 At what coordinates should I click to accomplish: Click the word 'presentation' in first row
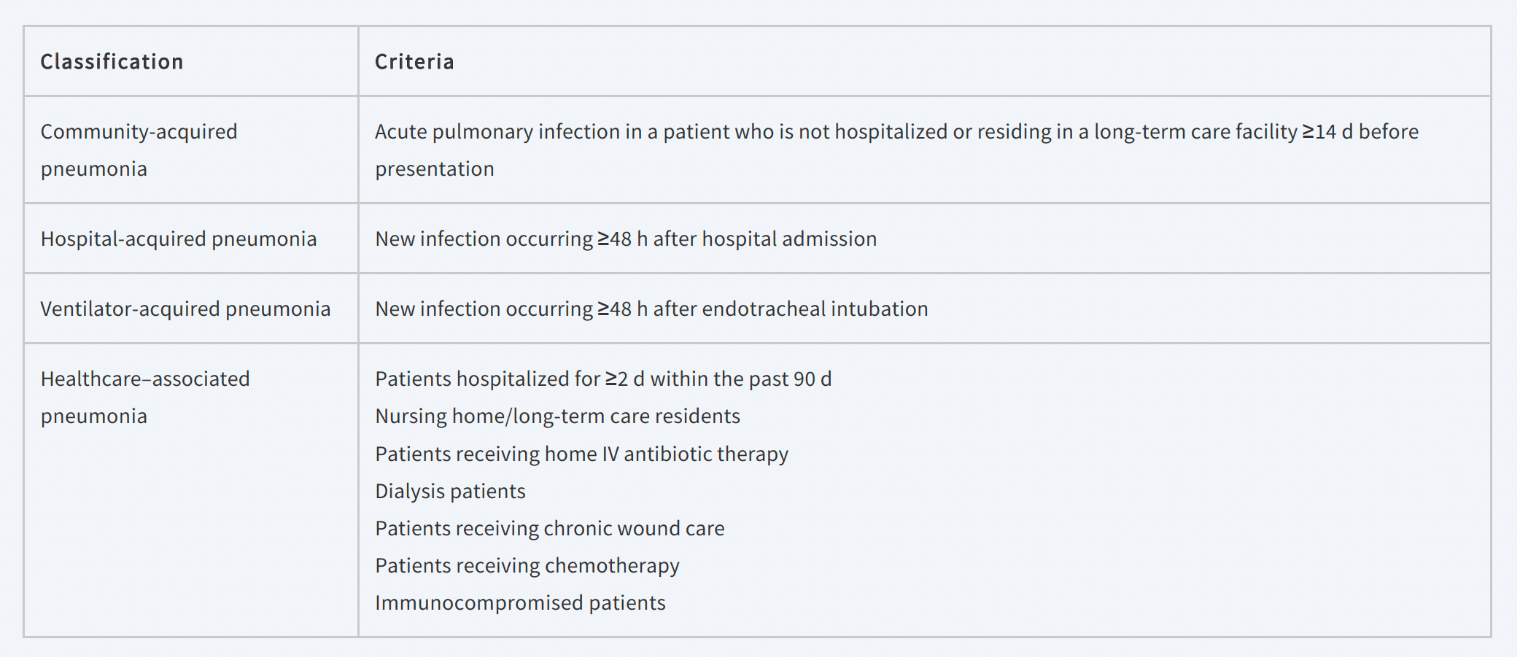[434, 169]
